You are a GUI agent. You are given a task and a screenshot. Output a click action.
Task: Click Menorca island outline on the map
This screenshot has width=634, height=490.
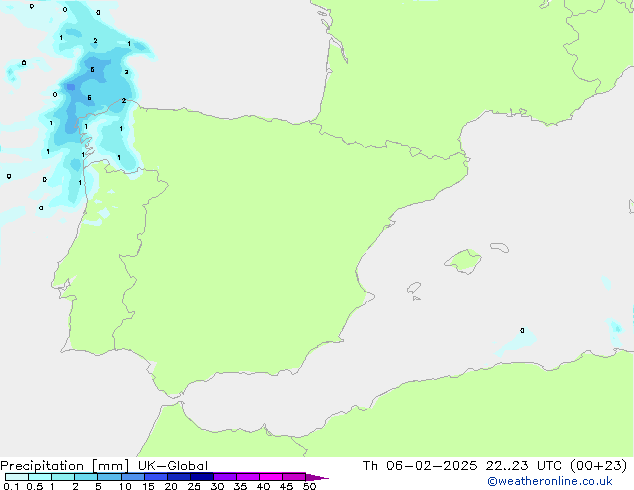click(x=499, y=247)
